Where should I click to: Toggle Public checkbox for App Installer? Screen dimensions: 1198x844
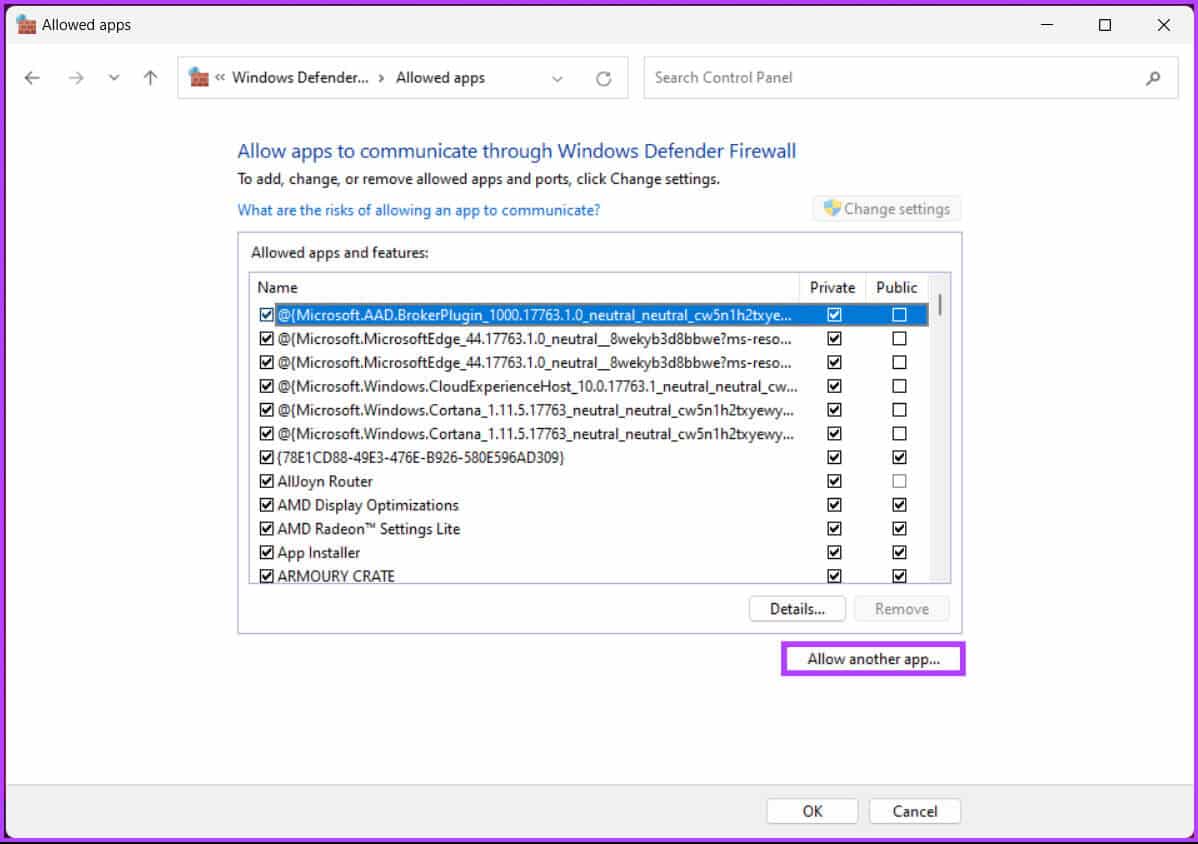[x=899, y=552]
